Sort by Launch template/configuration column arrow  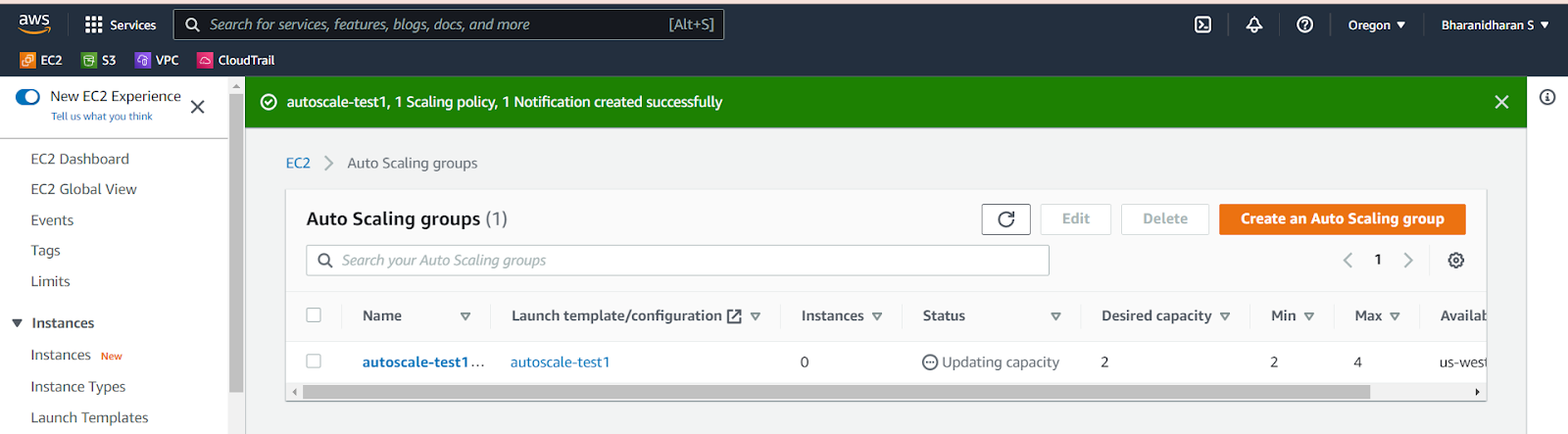pyautogui.click(x=756, y=316)
